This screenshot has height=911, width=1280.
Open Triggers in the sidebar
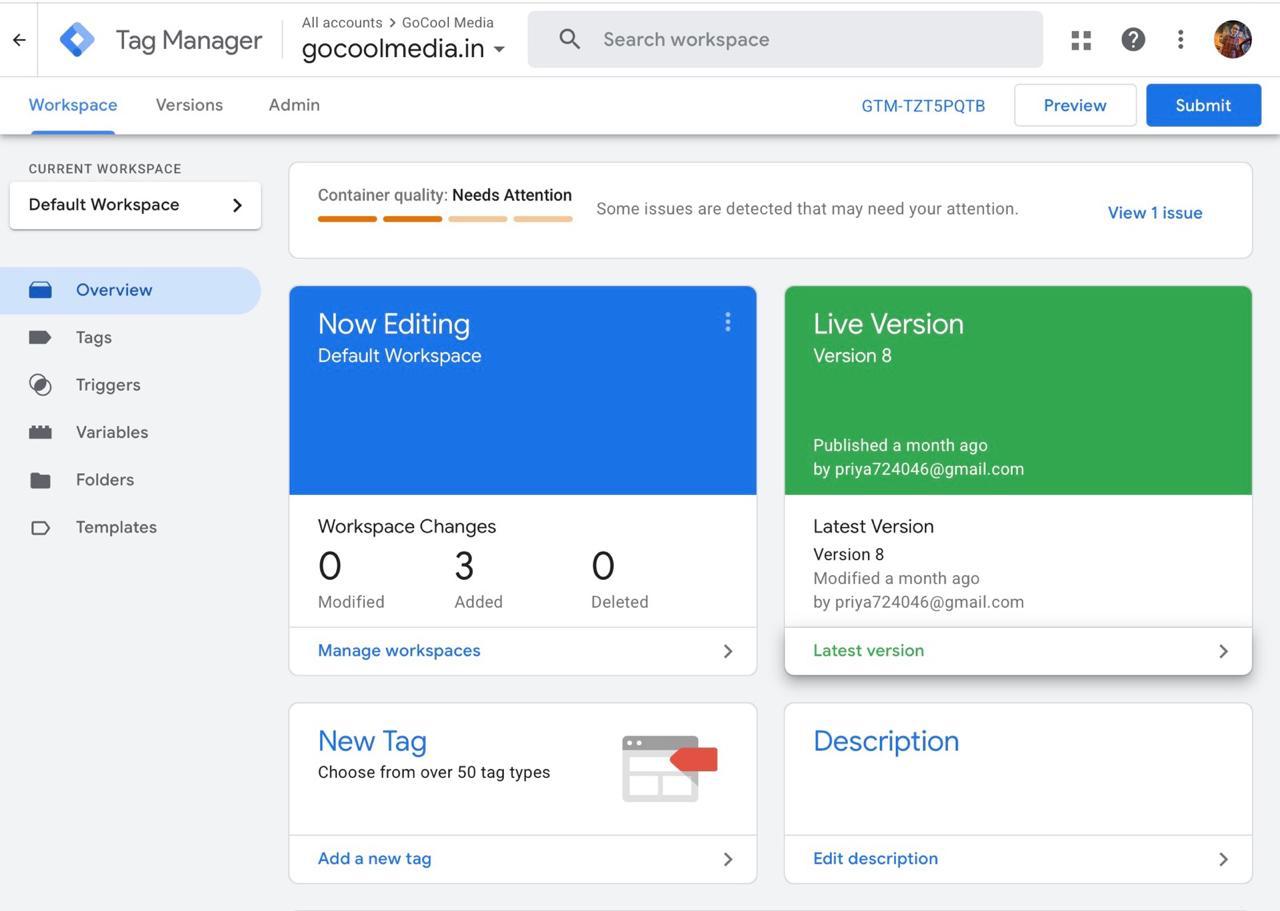tap(108, 385)
